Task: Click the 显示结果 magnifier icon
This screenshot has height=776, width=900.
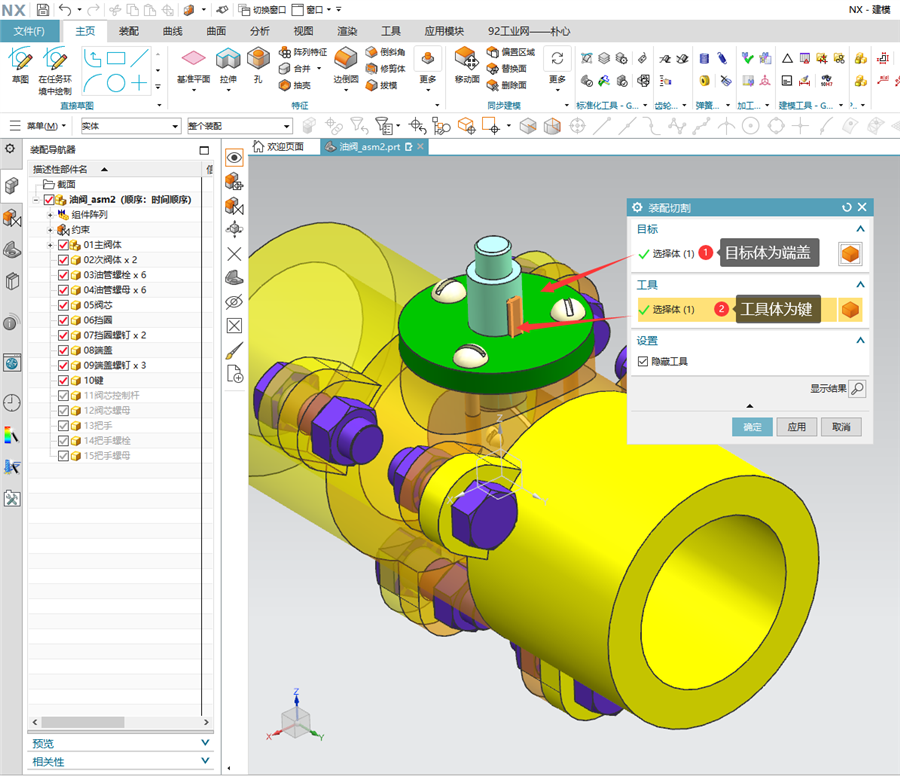Action: pos(857,389)
